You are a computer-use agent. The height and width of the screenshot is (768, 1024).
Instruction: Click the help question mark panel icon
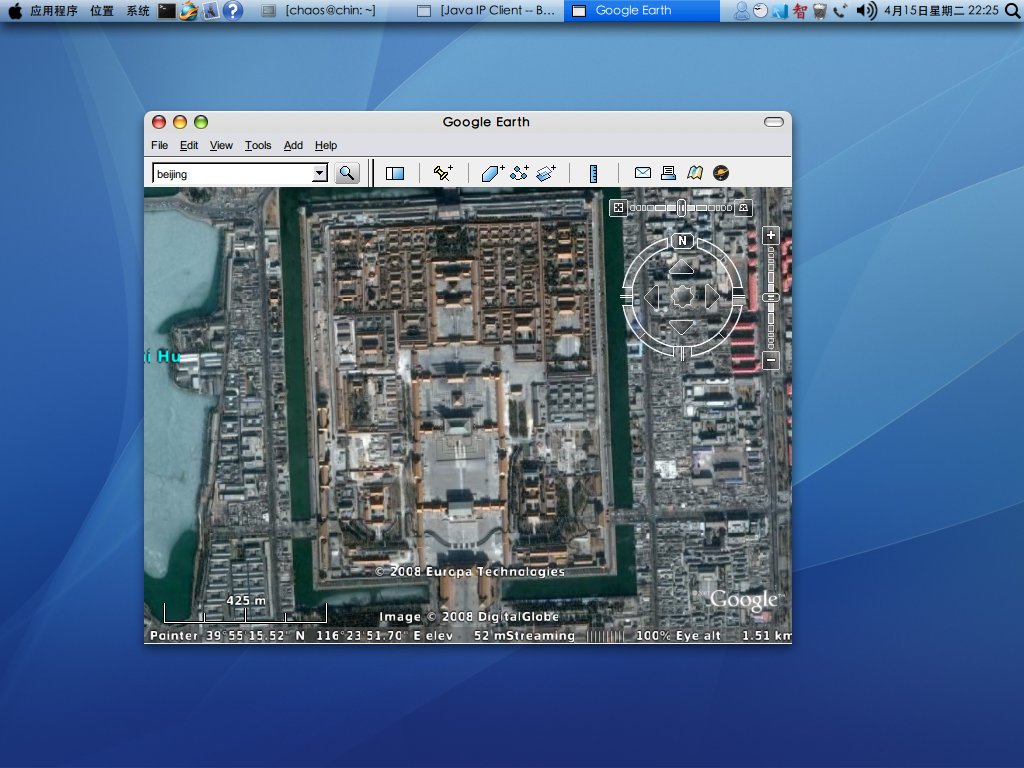pyautogui.click(x=232, y=10)
